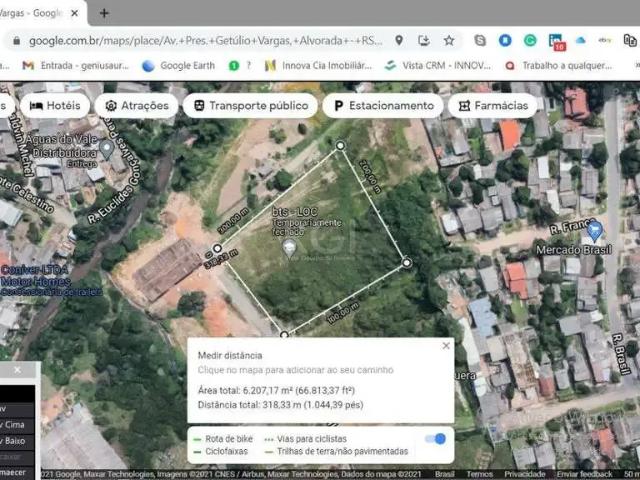Select the Atrações category chip

click(x=136, y=105)
